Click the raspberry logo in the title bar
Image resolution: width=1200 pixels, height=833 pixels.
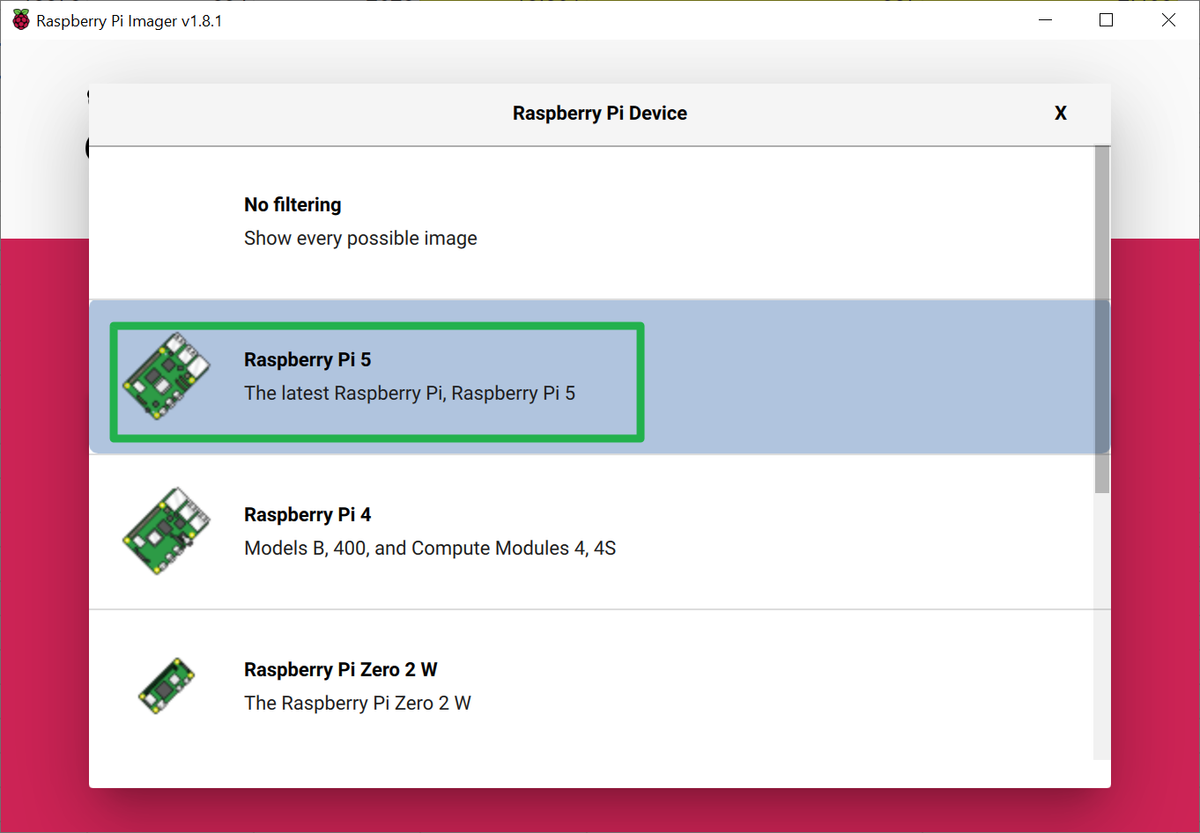pos(20,20)
